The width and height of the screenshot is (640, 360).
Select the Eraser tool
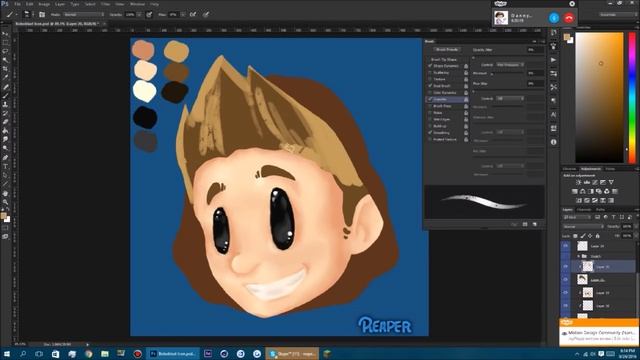pyautogui.click(x=5, y=122)
